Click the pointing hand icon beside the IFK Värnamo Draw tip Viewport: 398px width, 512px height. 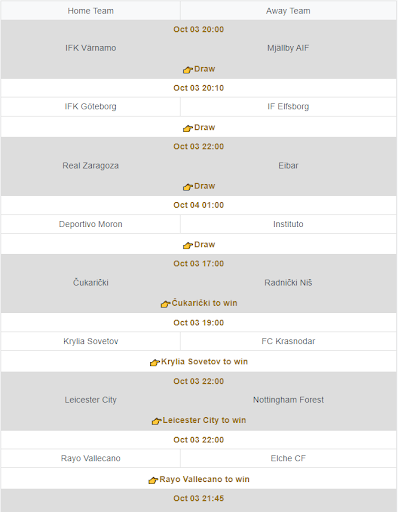coord(188,70)
